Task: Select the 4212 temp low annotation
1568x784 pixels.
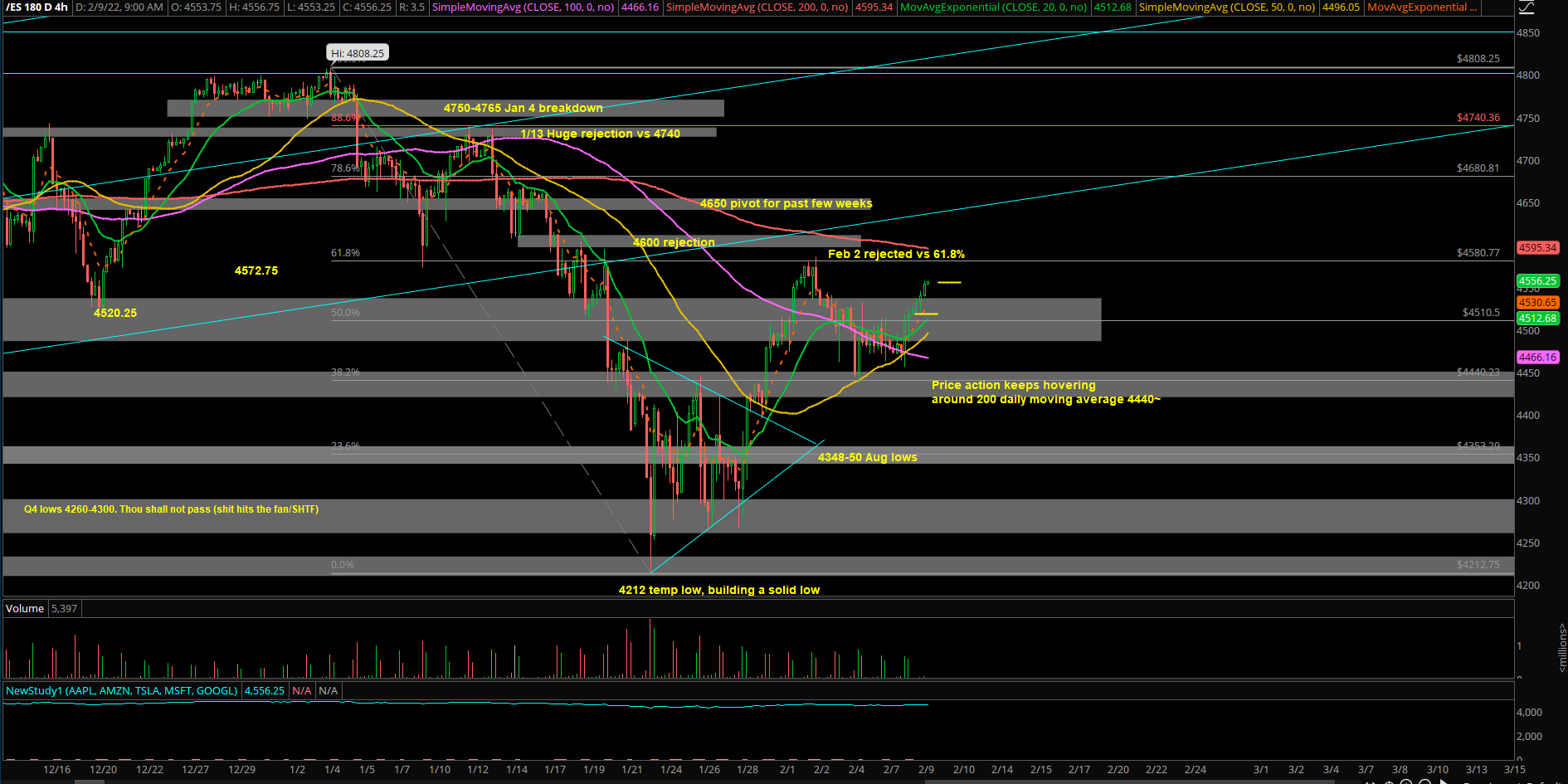Action: pyautogui.click(x=718, y=590)
